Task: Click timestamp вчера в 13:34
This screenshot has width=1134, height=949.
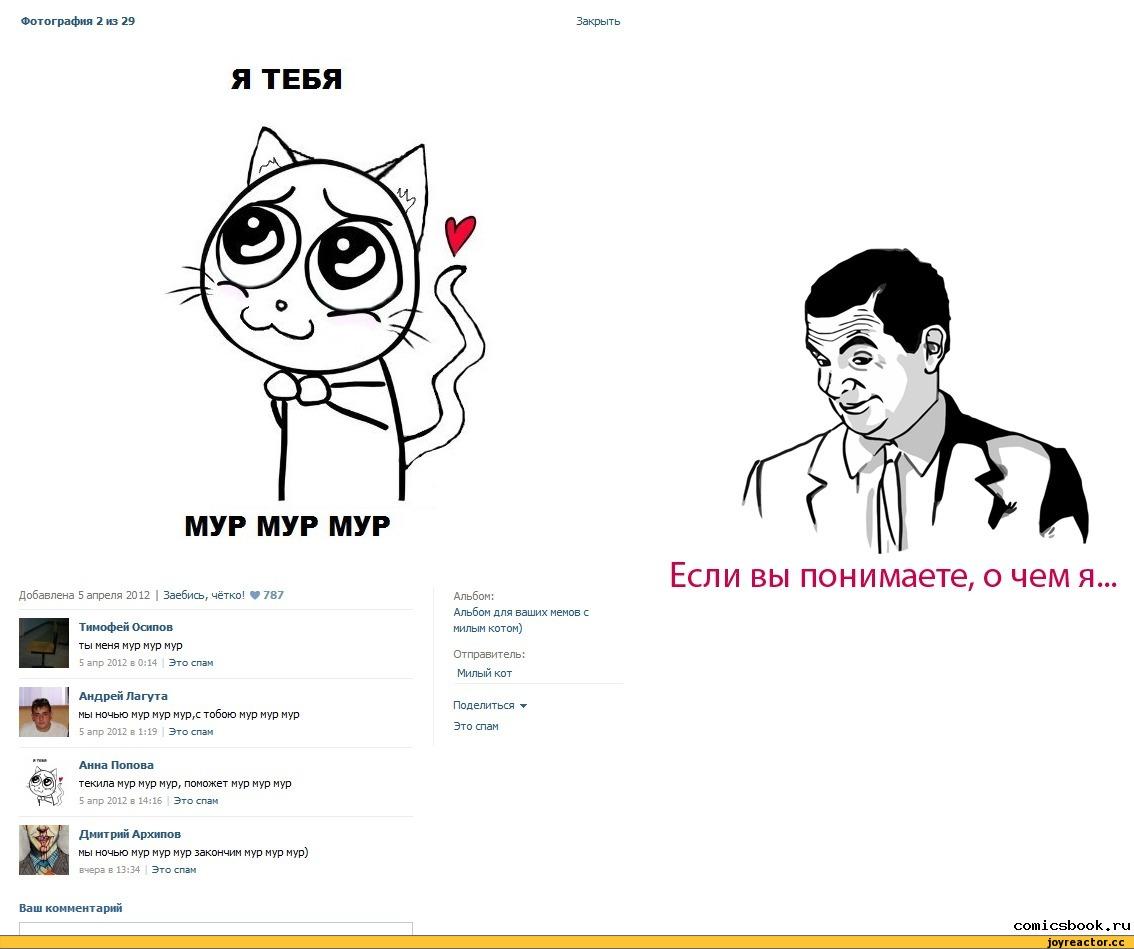Action: click(x=109, y=870)
